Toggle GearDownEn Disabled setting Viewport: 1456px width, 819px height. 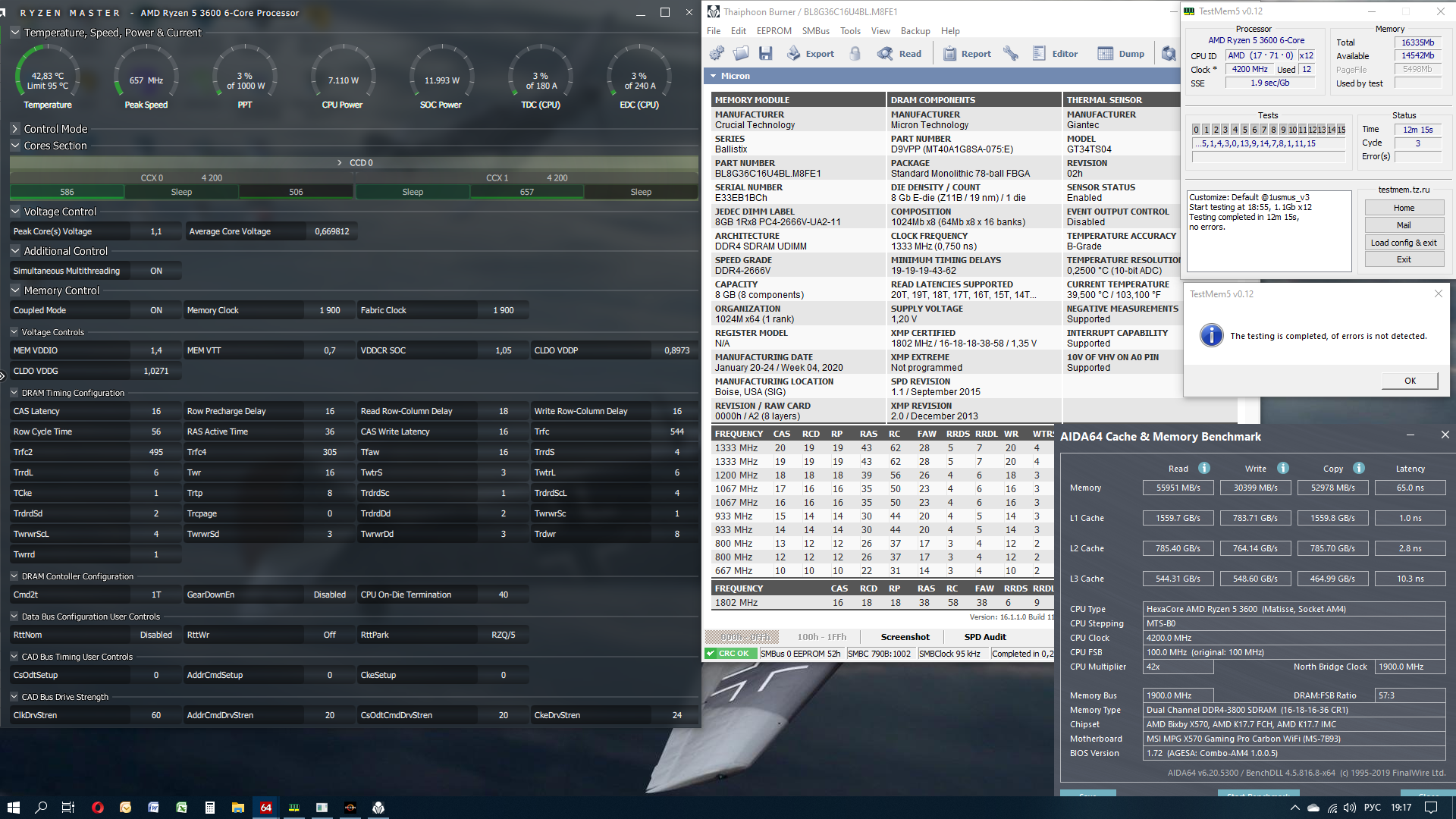(329, 595)
